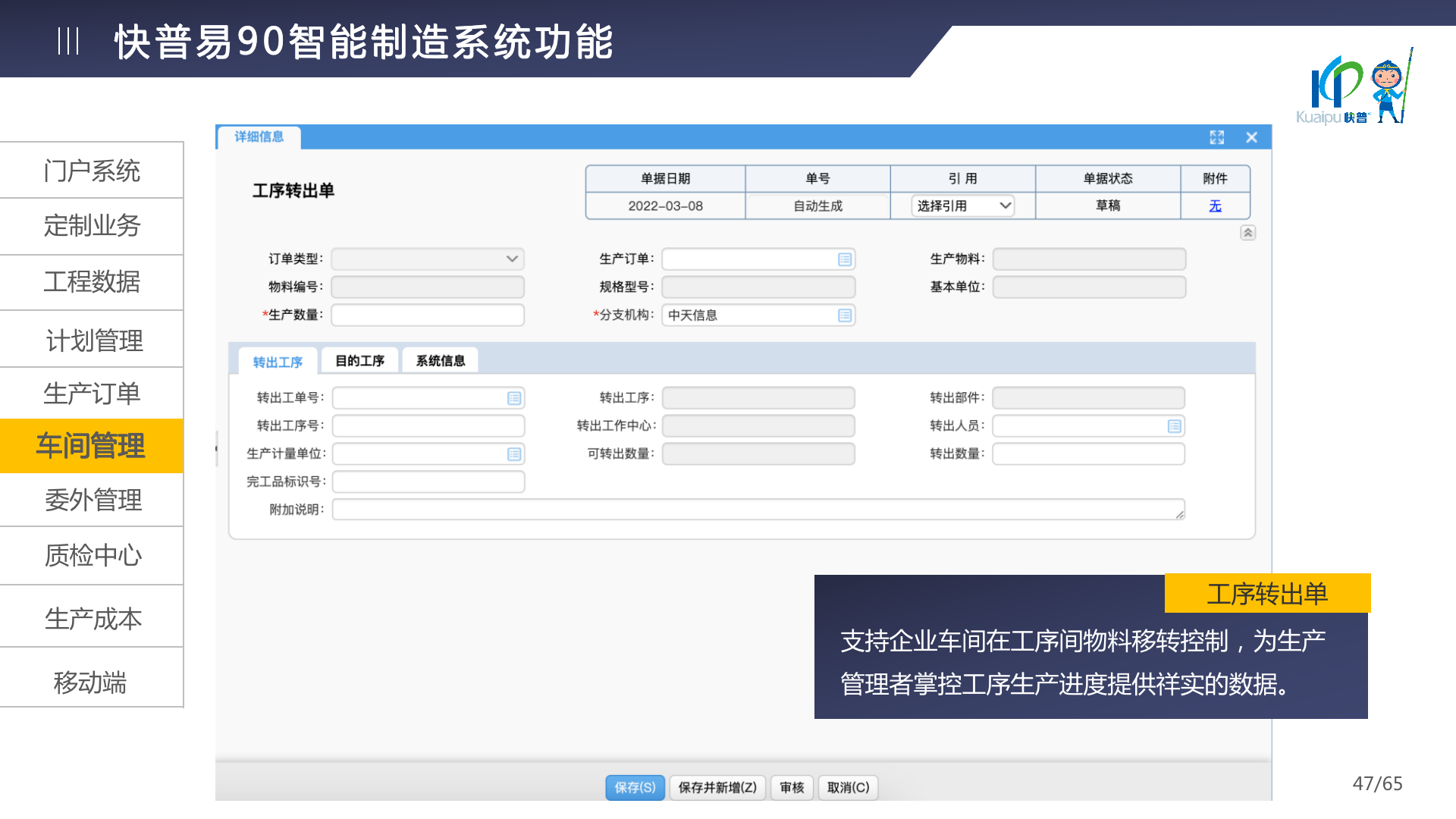Select 质检中心 in the left sidebar
Viewport: 1456px width, 819px height.
(93, 556)
